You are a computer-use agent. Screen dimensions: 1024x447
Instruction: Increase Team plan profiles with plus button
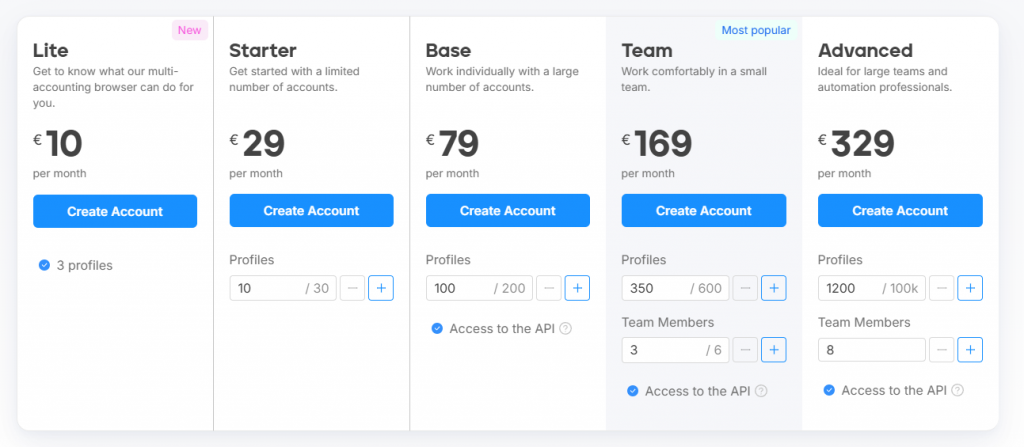tap(773, 289)
